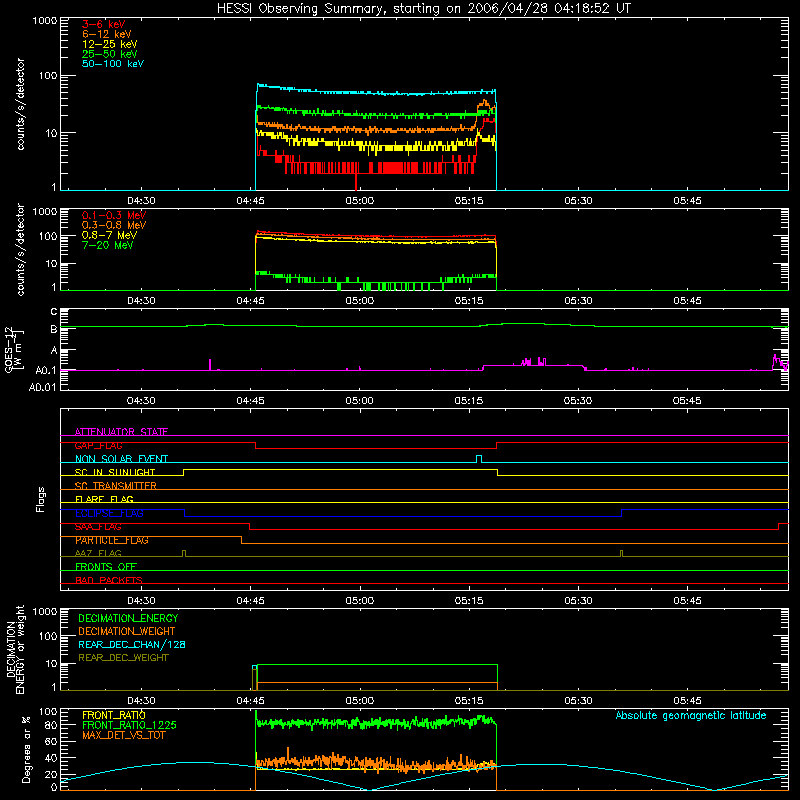Click the first AAZ_FLAG pulse before 04:45

[x=184, y=553]
